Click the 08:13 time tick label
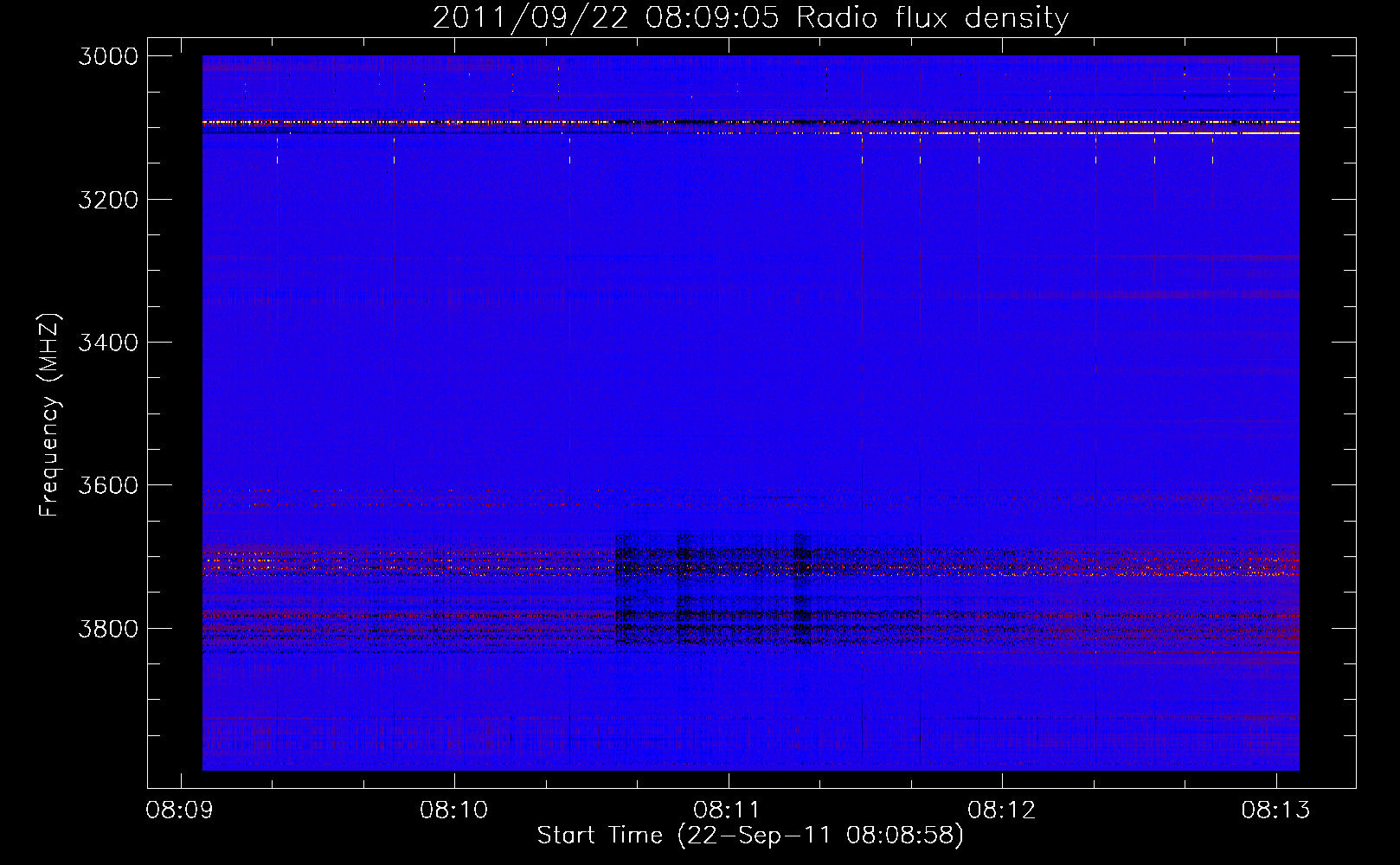The image size is (1400, 865). pos(1275,811)
